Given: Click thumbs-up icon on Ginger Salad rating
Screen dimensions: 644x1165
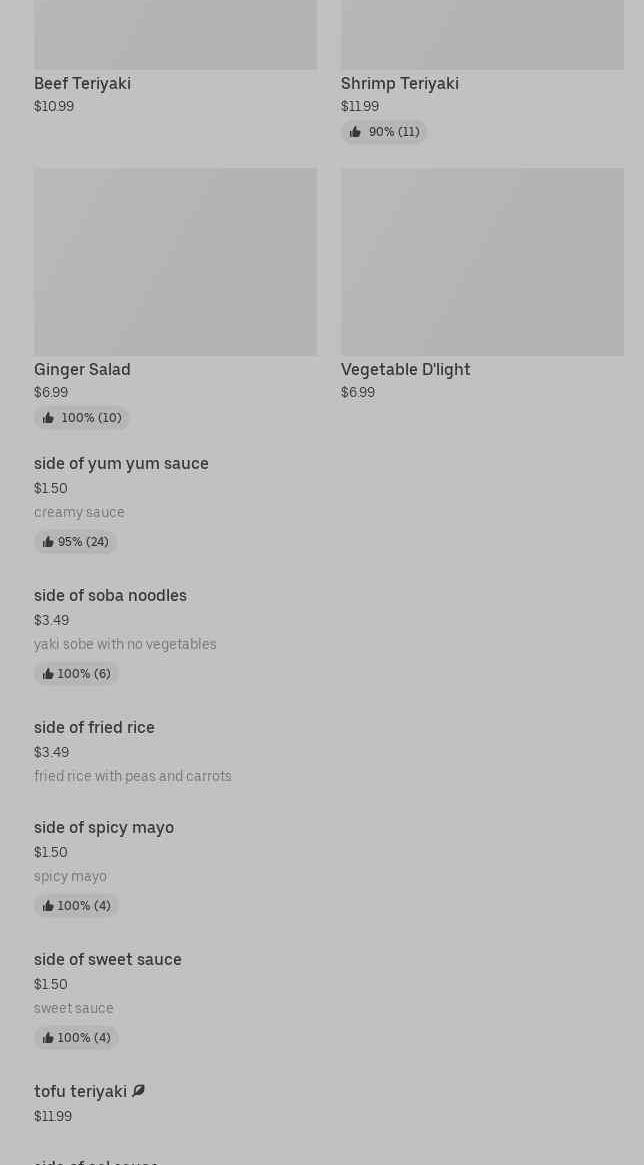Looking at the screenshot, I should [x=48, y=418].
